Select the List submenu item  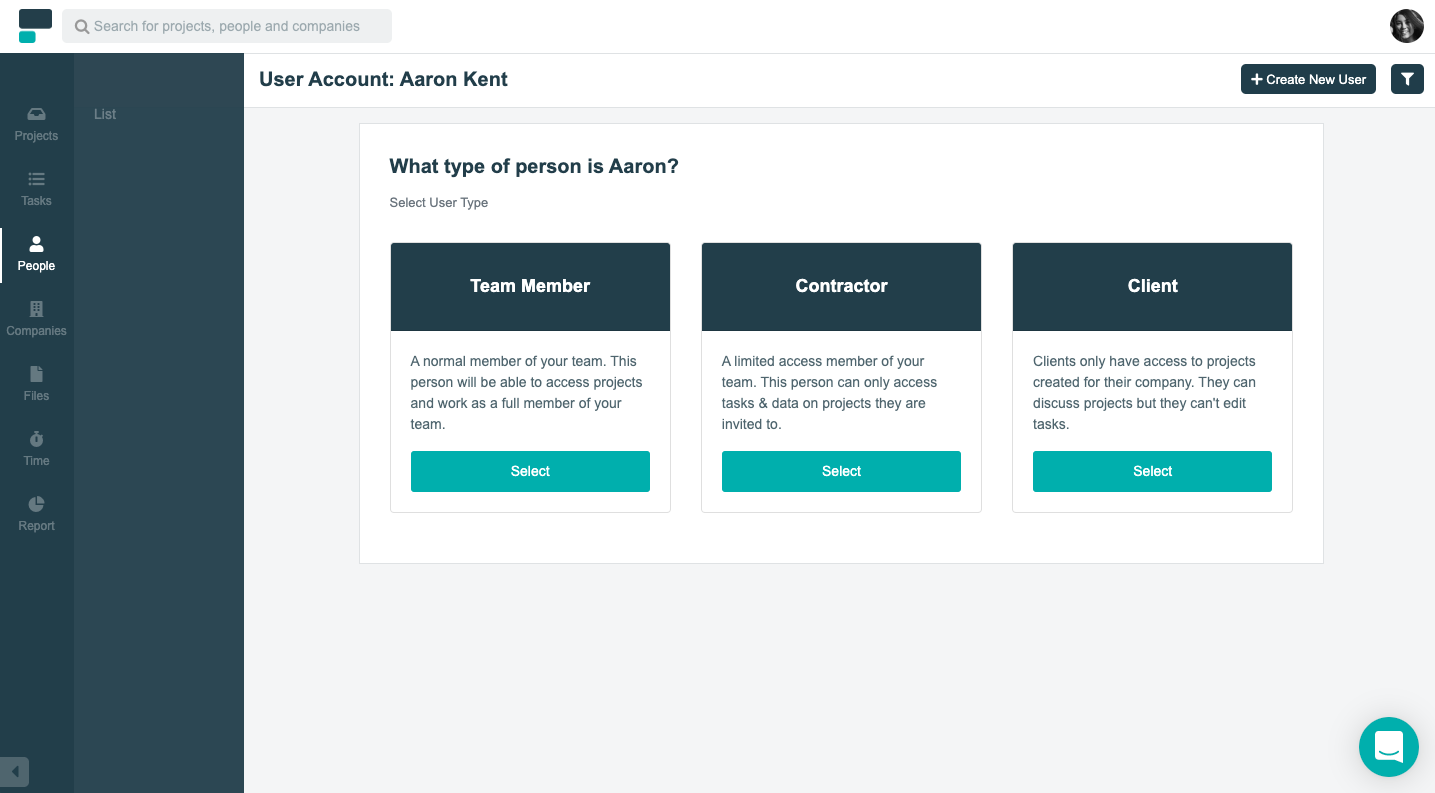[105, 114]
